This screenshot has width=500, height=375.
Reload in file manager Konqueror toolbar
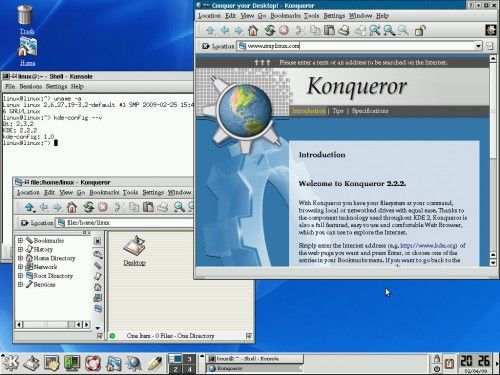point(88,207)
